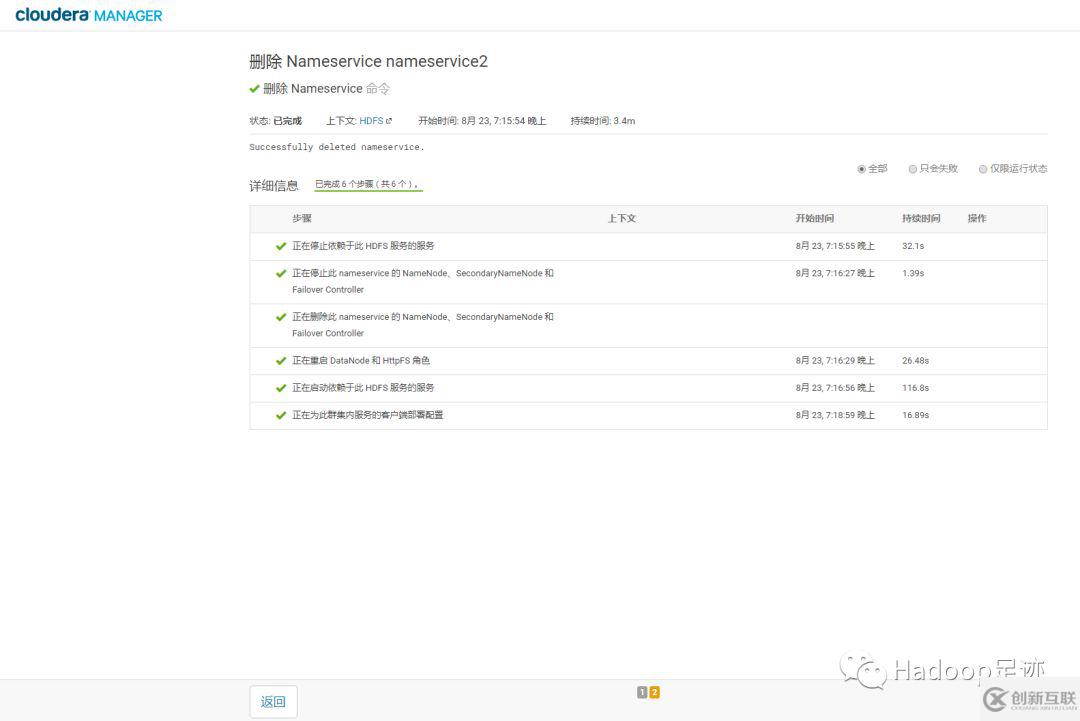The height and width of the screenshot is (721, 1080).
Task: Click the green check next to 删除 Nameservice 命令
Action: click(x=255, y=89)
